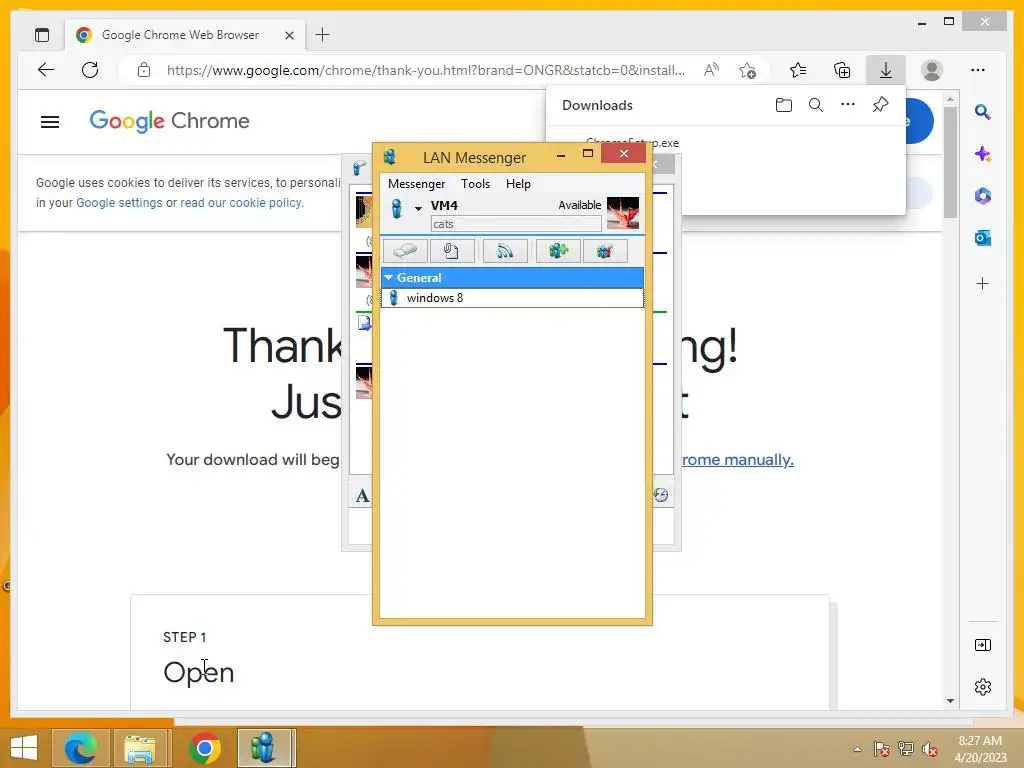Click the blue presence status icon
1024x768 pixels.
(396, 208)
